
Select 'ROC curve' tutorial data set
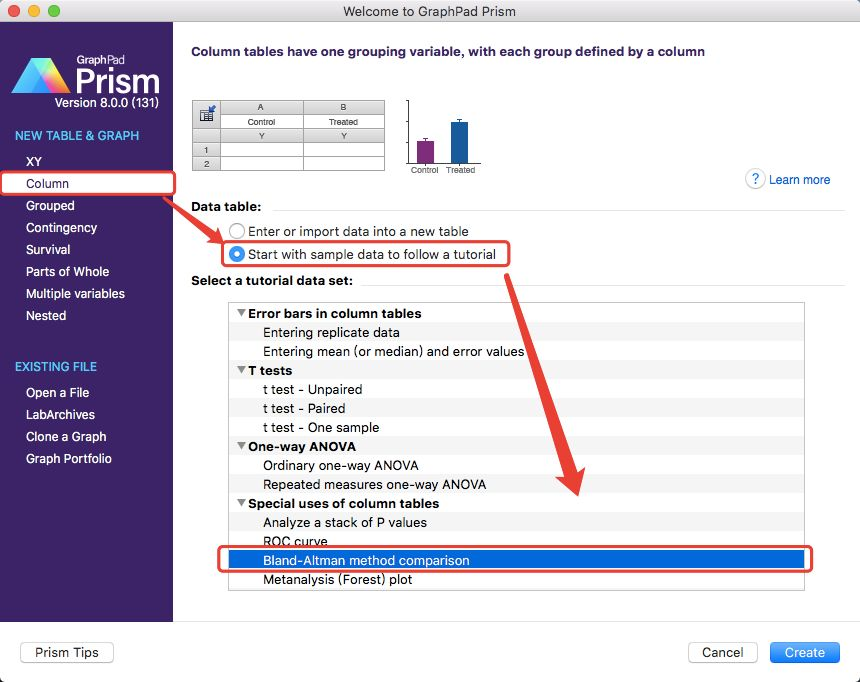click(516, 542)
